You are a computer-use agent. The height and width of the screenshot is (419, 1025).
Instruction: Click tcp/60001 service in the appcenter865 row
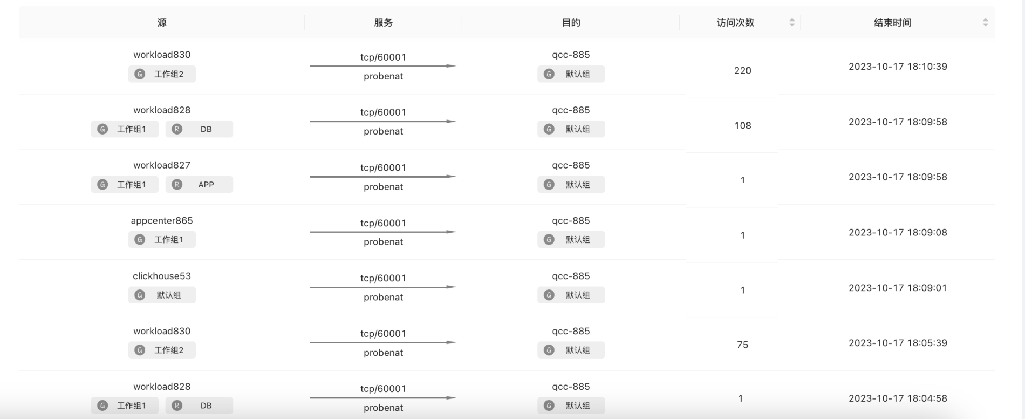pos(383,223)
